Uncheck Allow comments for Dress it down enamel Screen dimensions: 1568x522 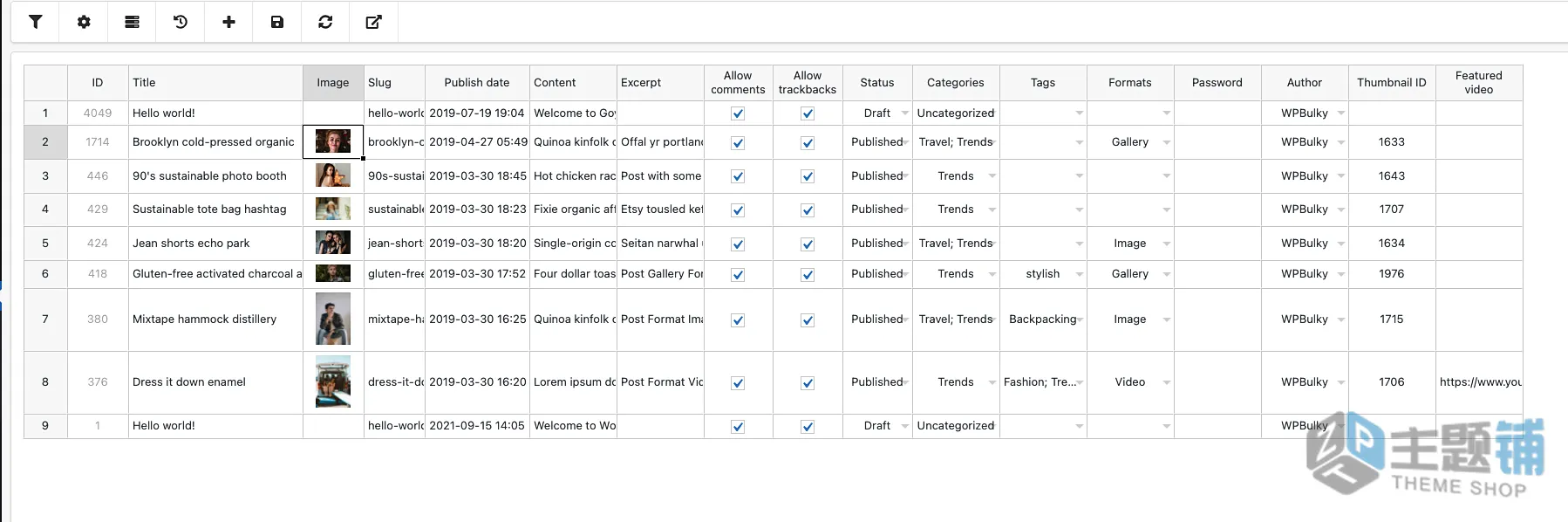(738, 382)
